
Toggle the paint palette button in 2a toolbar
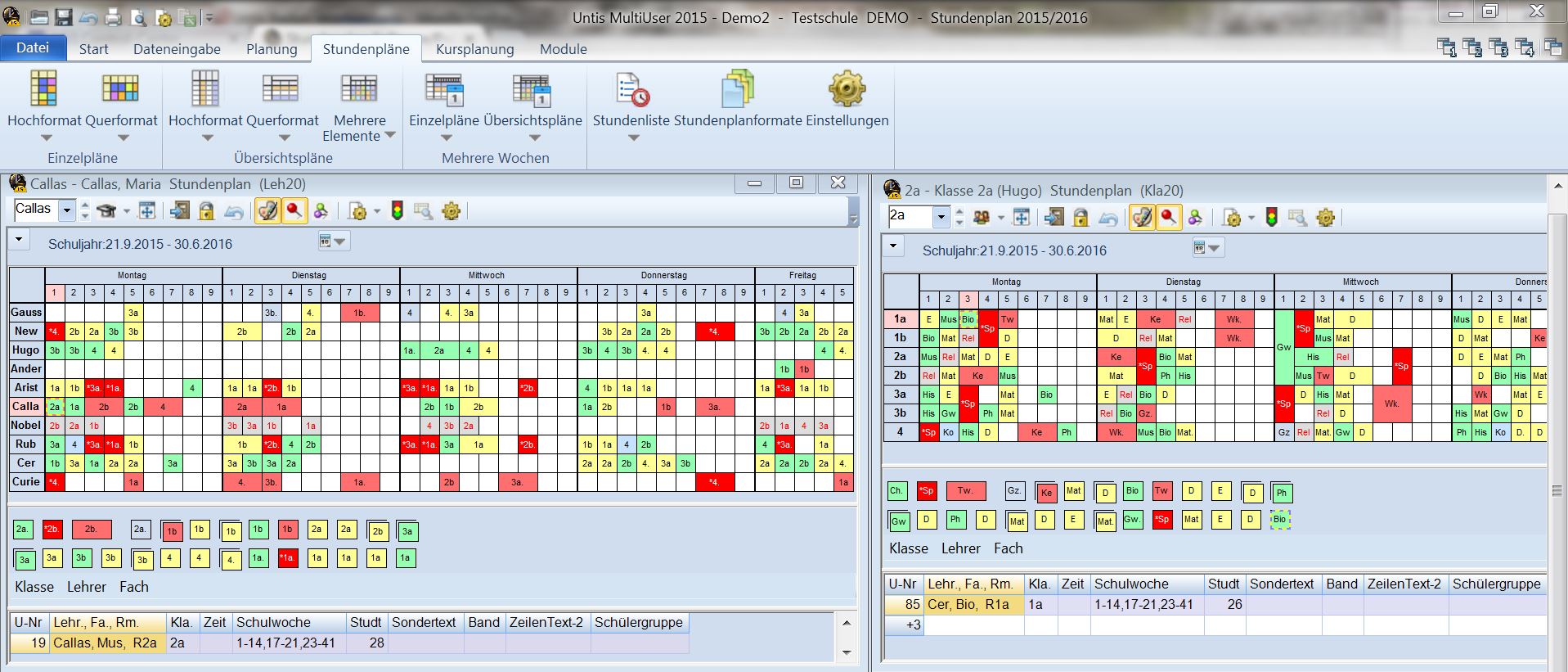point(1142,218)
